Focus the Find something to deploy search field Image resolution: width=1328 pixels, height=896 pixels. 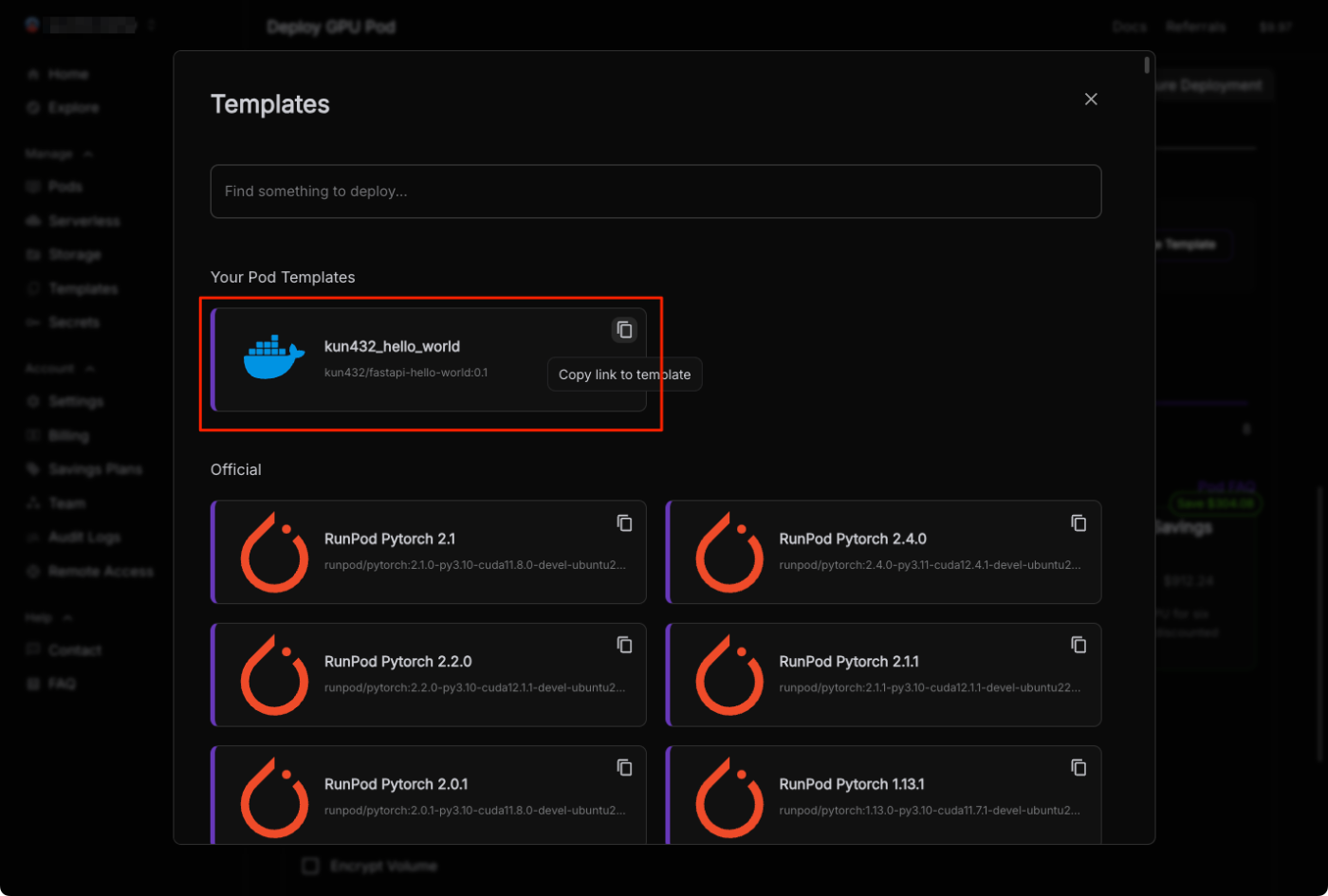(x=655, y=192)
